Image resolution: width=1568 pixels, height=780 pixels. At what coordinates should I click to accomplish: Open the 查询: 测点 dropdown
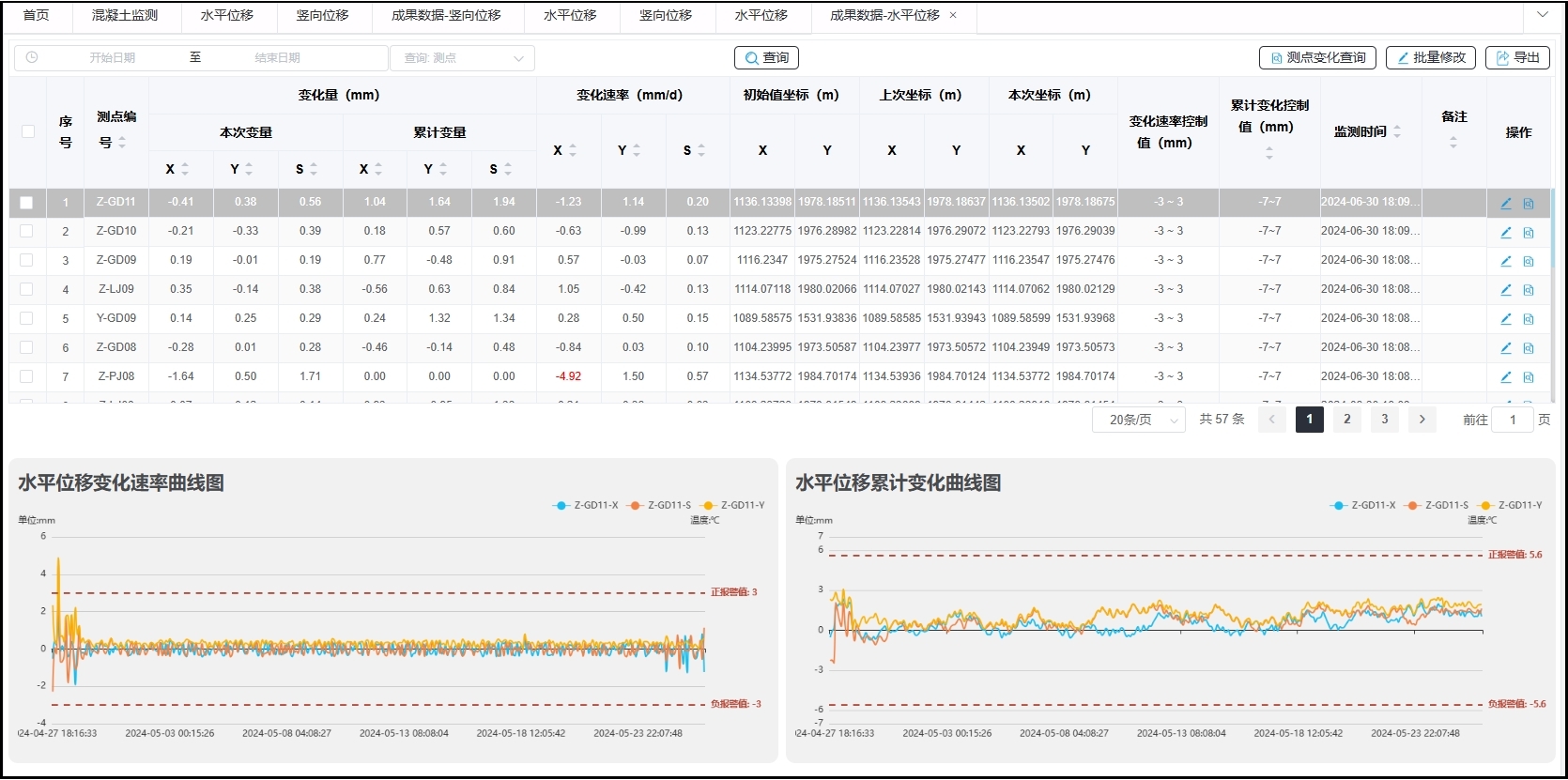463,58
